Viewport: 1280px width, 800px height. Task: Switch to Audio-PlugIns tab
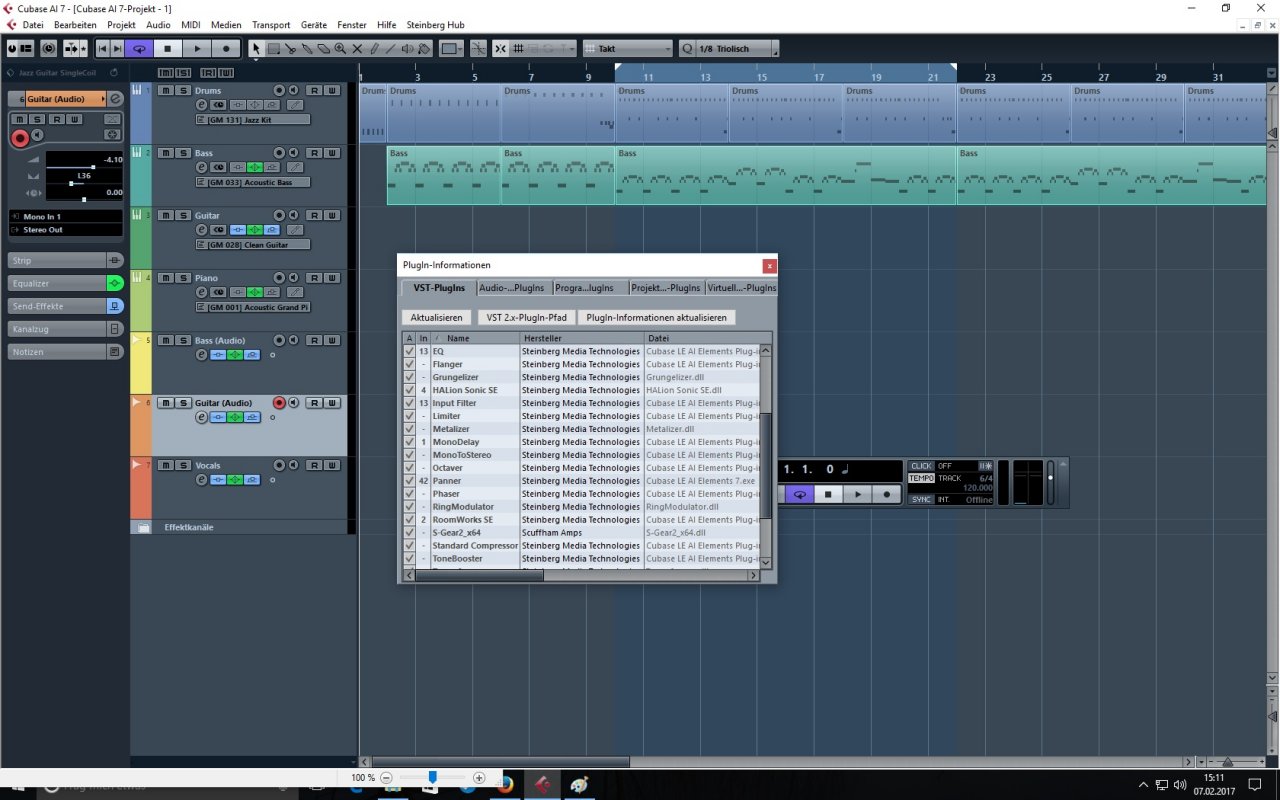tap(513, 288)
